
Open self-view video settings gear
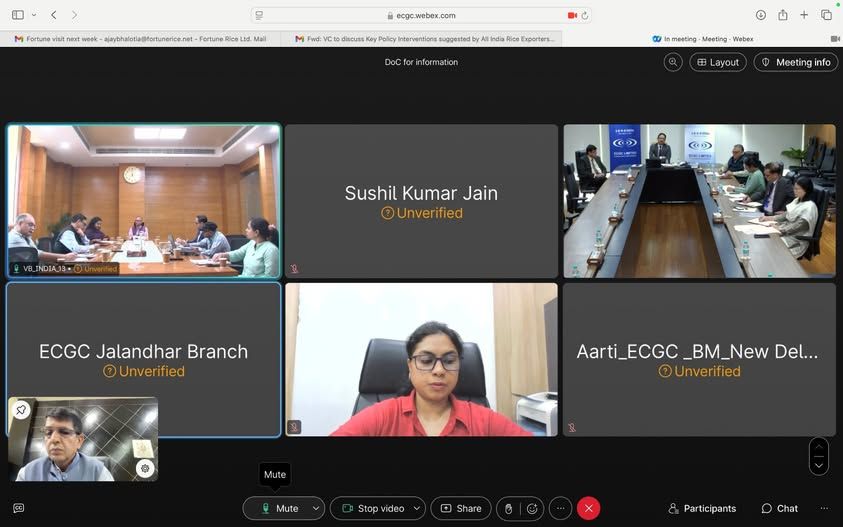[x=145, y=468]
